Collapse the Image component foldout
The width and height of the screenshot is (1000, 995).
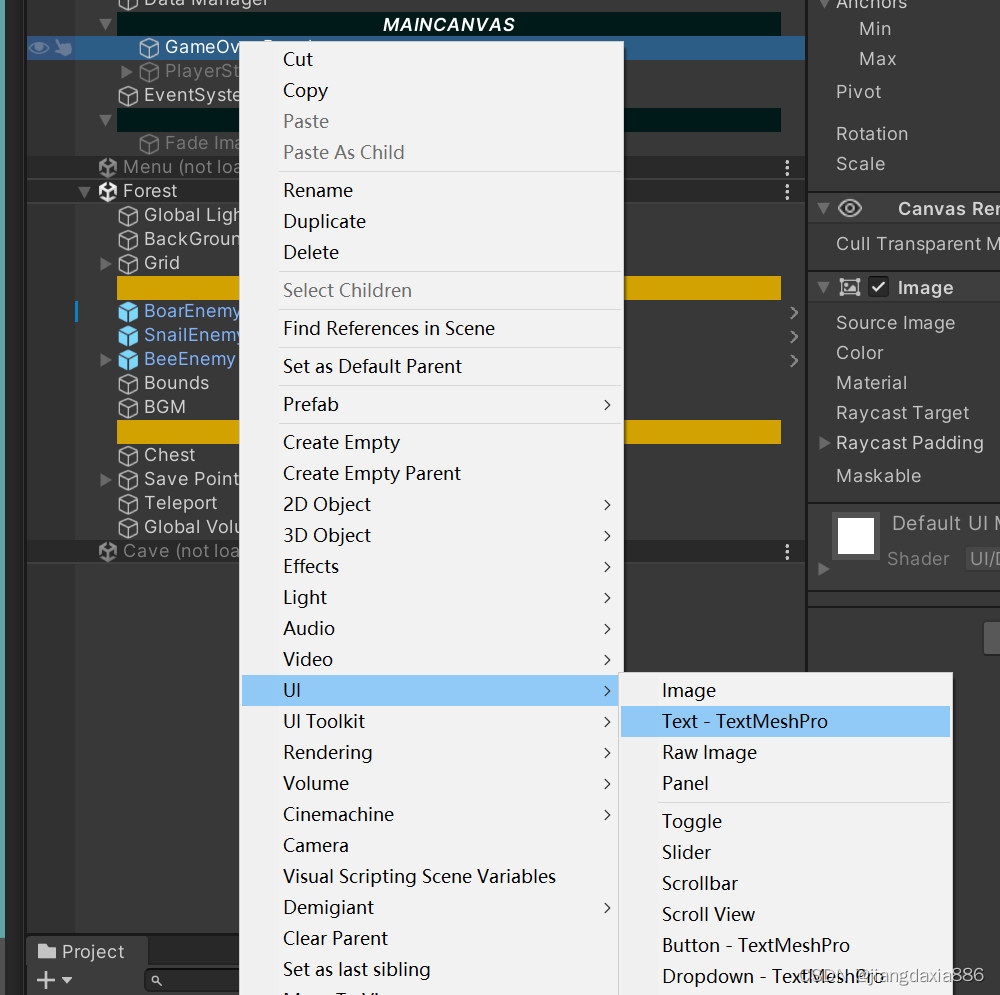pos(823,287)
